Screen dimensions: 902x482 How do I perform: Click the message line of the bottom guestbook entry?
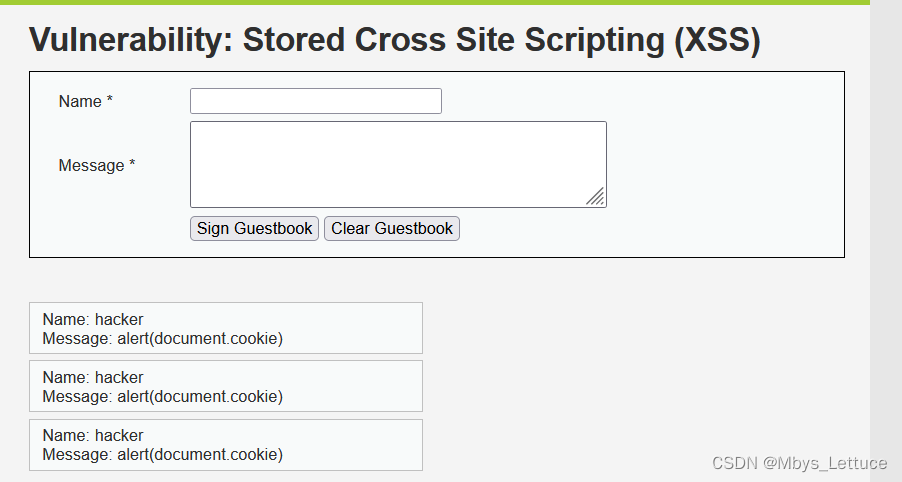pyautogui.click(x=163, y=454)
